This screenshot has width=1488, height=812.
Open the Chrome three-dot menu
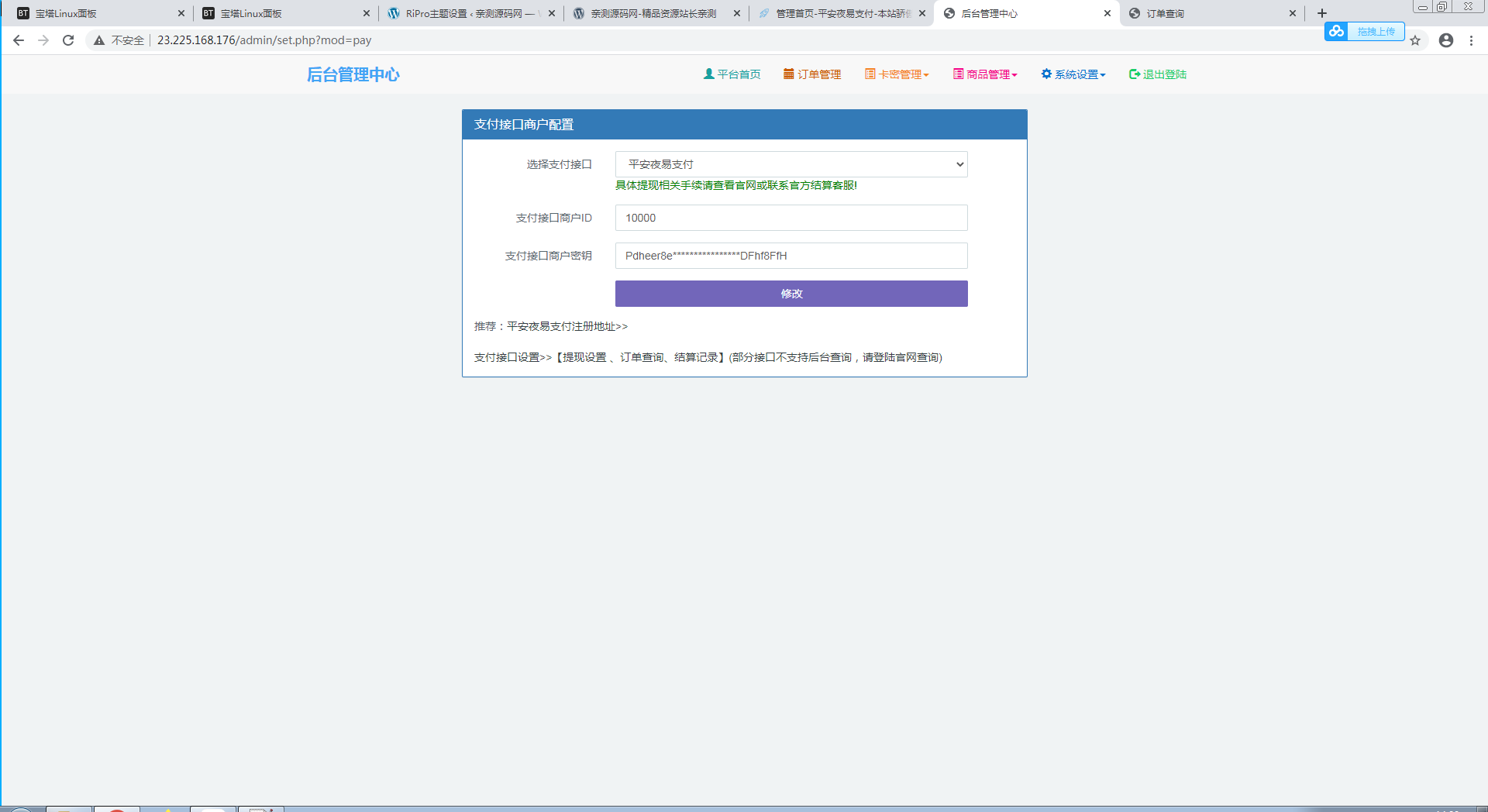pos(1471,40)
